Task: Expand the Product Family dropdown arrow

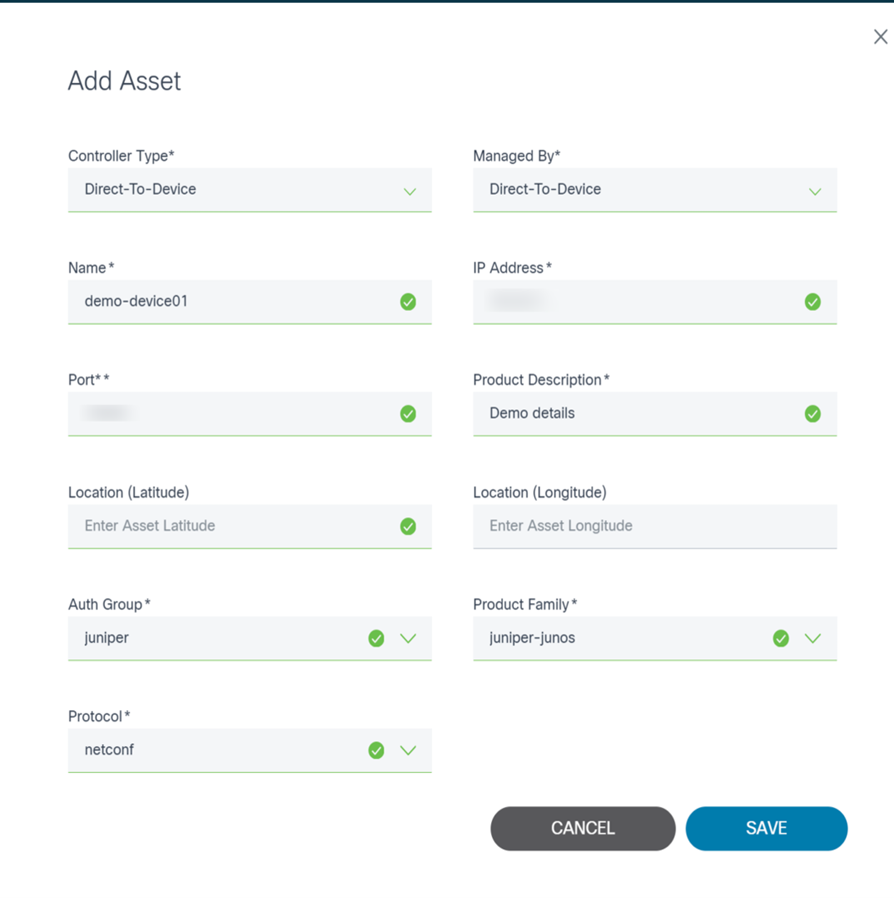Action: click(813, 638)
